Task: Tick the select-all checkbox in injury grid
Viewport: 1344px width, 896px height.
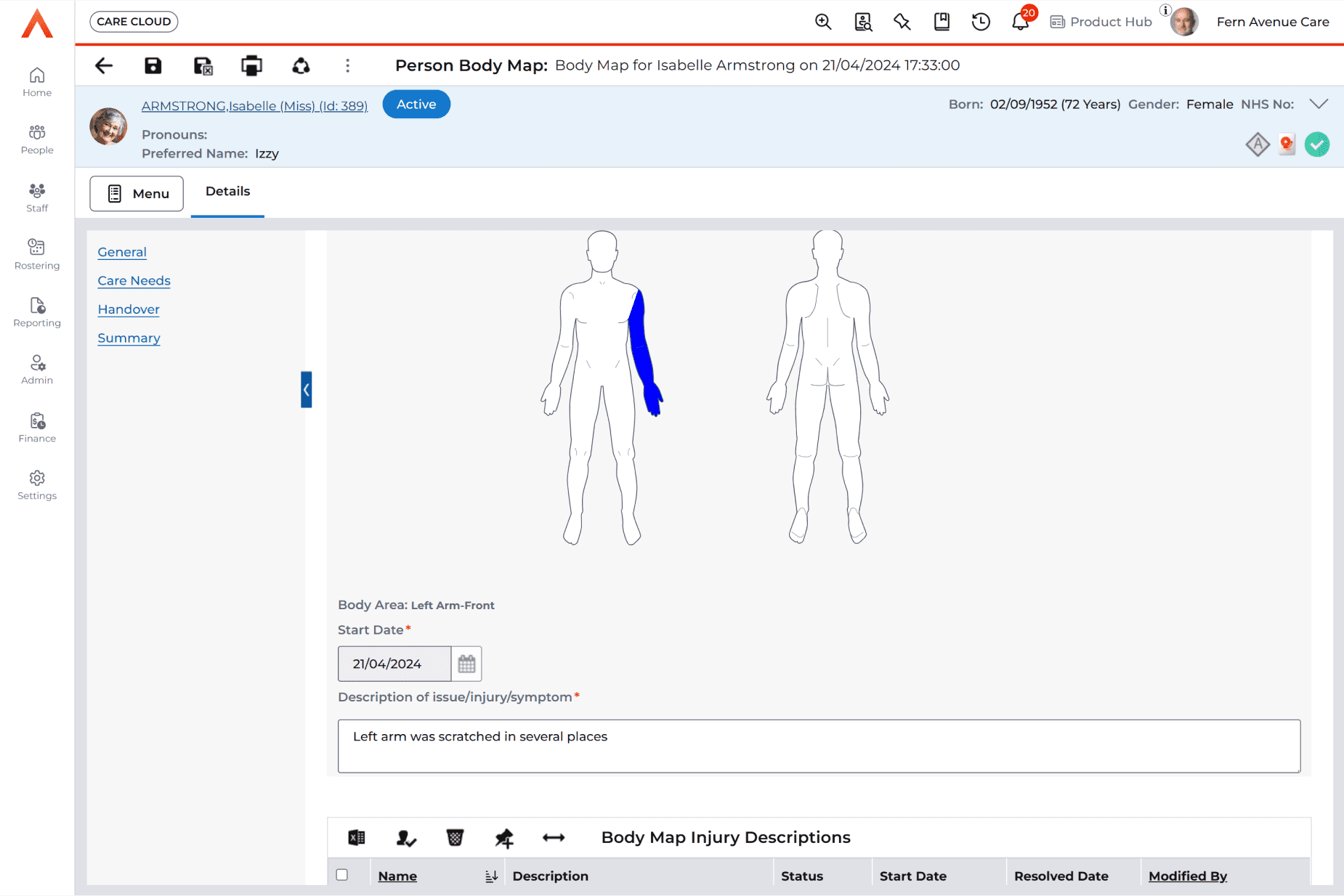Action: click(x=342, y=875)
